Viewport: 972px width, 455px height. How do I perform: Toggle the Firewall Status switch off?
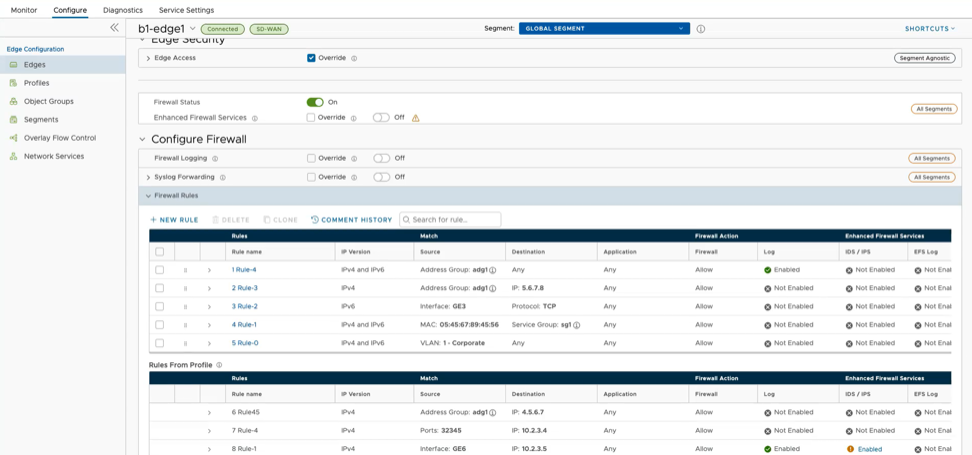[x=315, y=102]
